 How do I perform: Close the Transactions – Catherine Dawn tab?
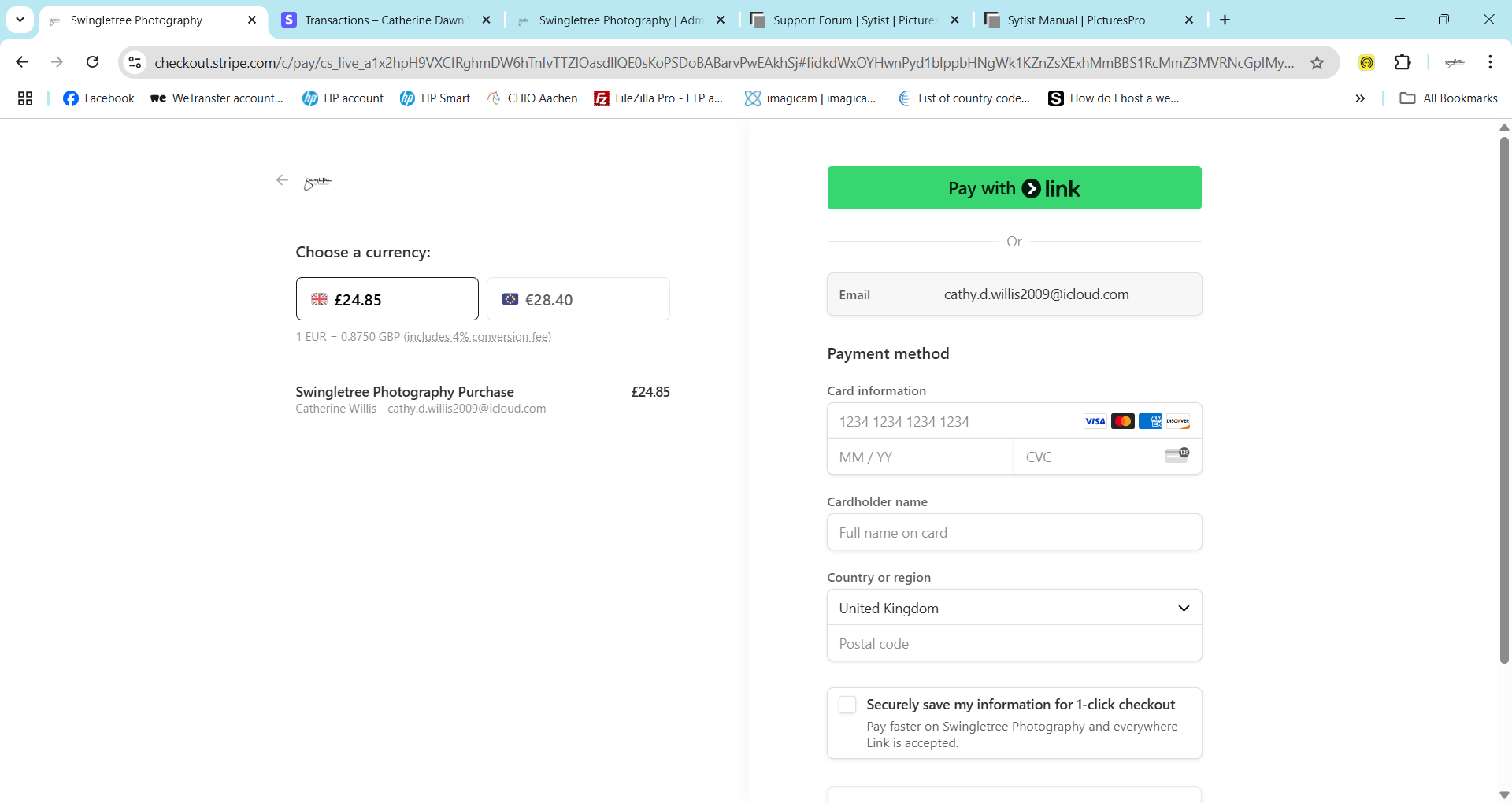(487, 20)
